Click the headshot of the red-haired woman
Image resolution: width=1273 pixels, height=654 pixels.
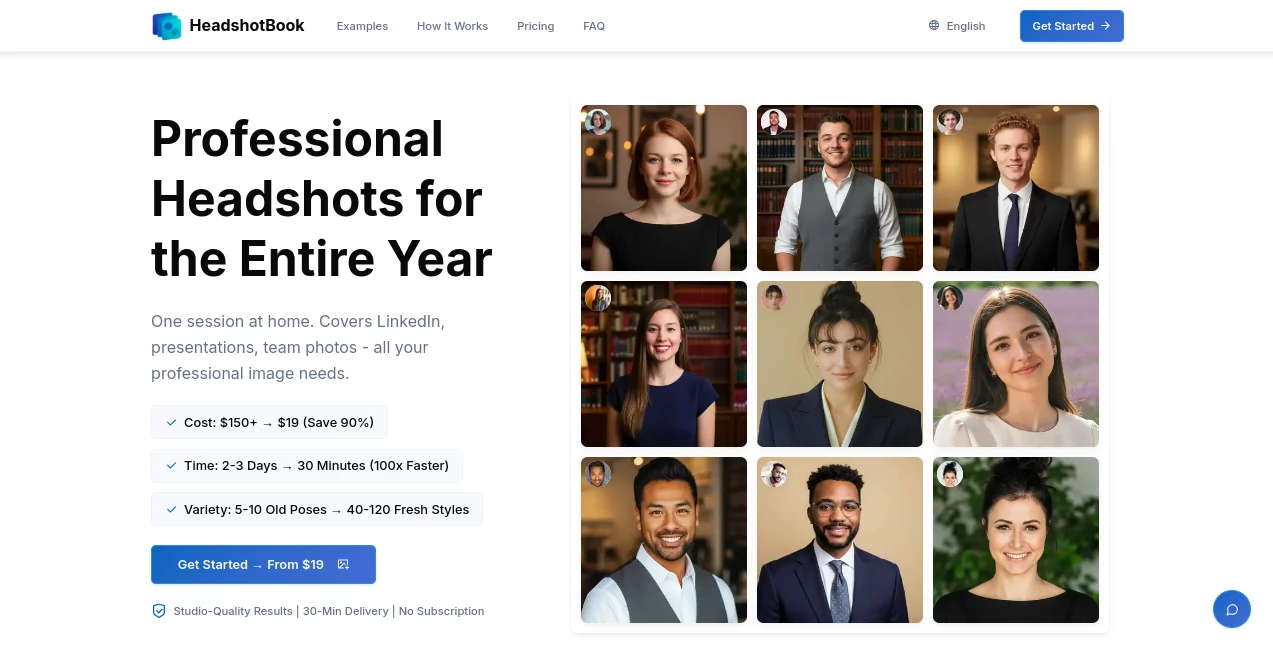[663, 188]
